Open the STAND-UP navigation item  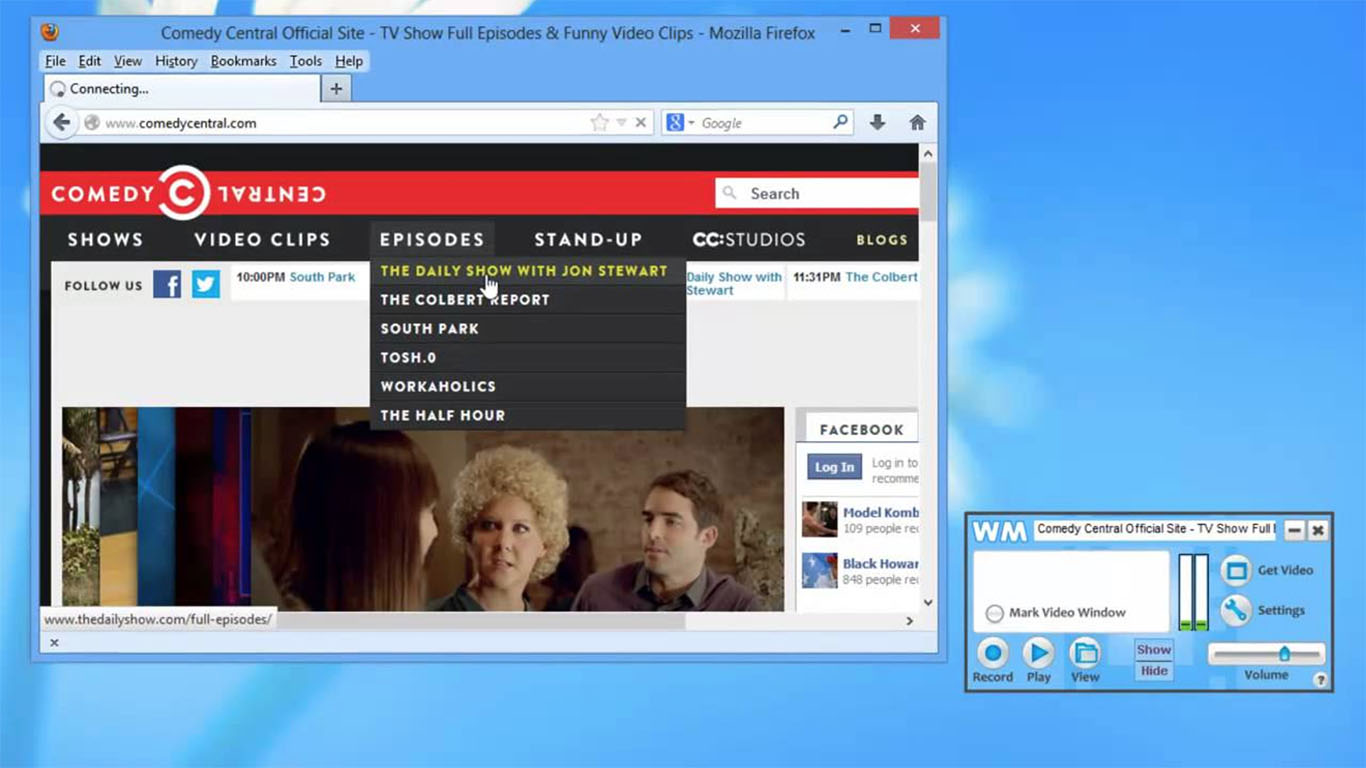pyautogui.click(x=588, y=240)
